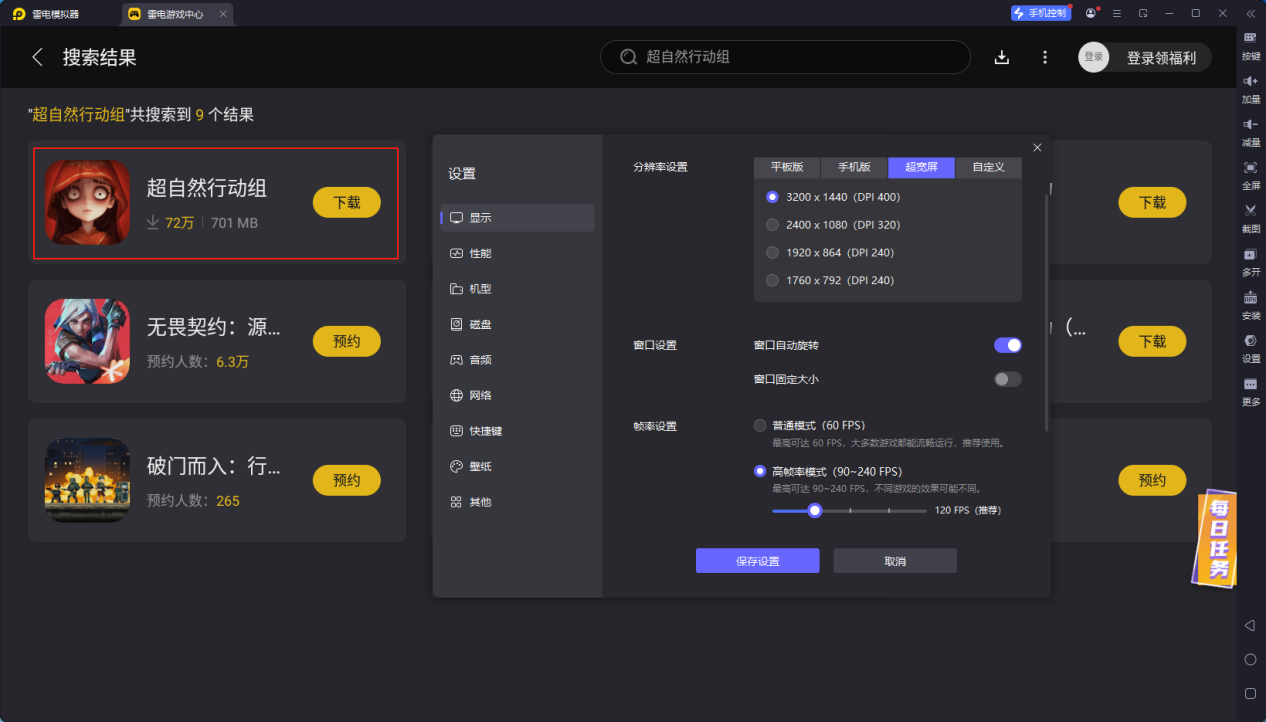1266x722 pixels.
Task: Click 预约 for 无畏契约
Action: [347, 341]
